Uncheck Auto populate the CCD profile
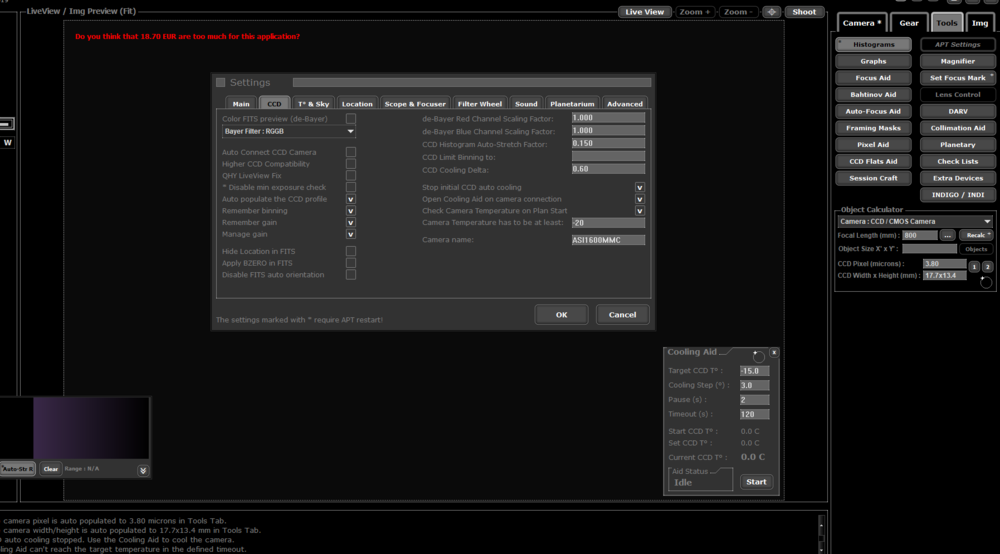 (x=351, y=199)
